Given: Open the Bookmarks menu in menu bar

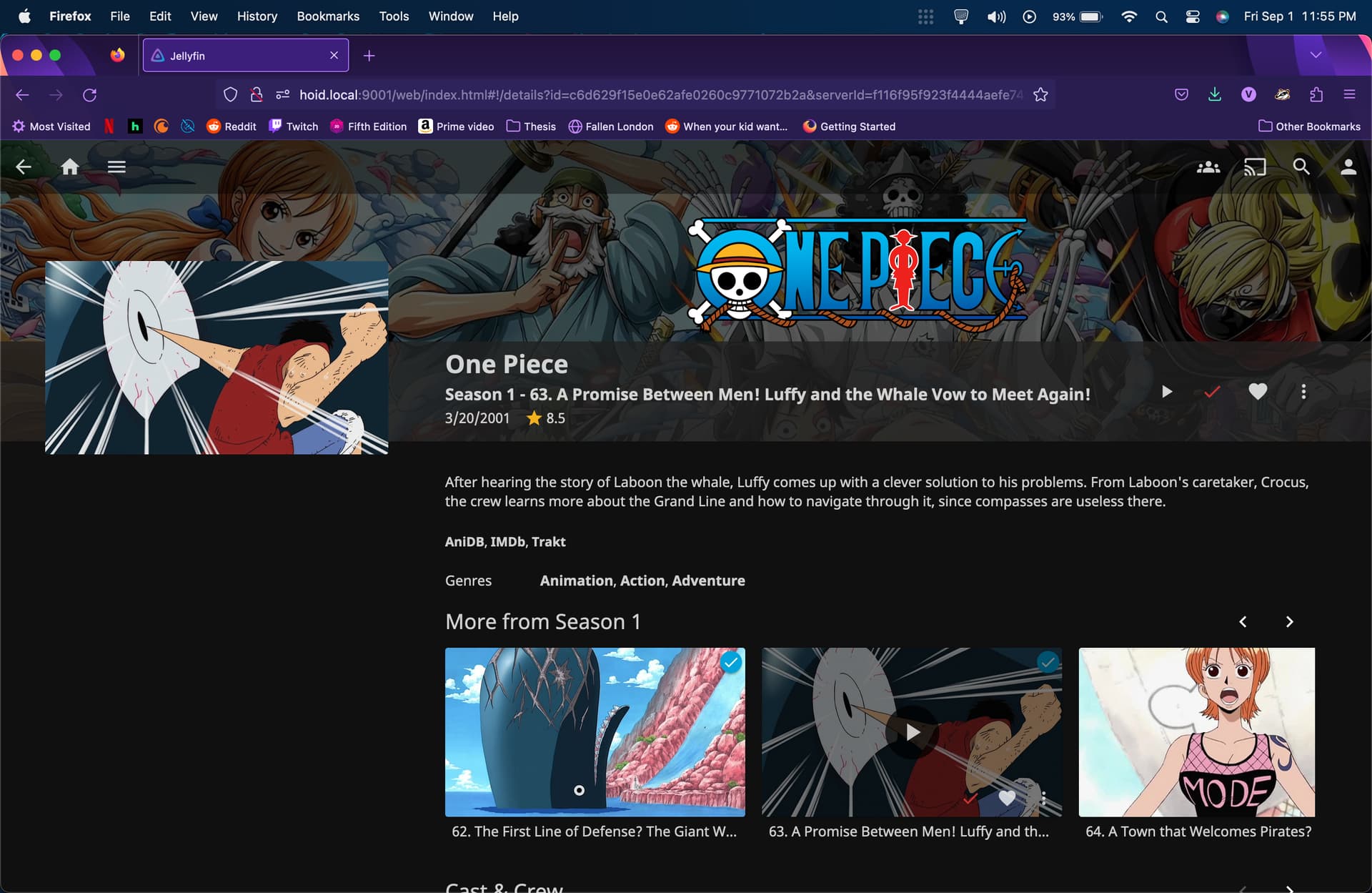Looking at the screenshot, I should click(x=328, y=16).
